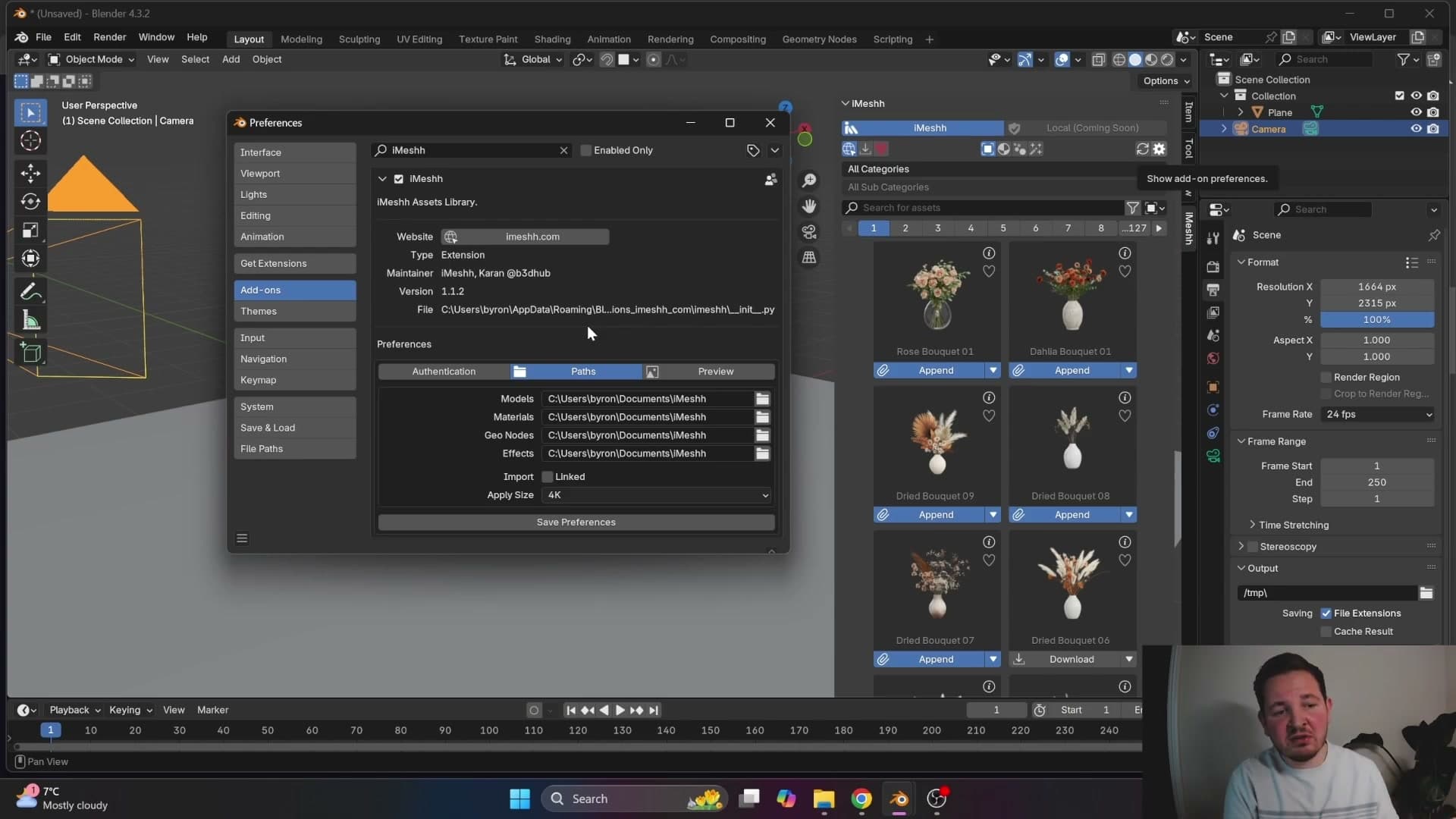Image resolution: width=1456 pixels, height=819 pixels.
Task: Click the Windows Start button
Action: (x=519, y=799)
